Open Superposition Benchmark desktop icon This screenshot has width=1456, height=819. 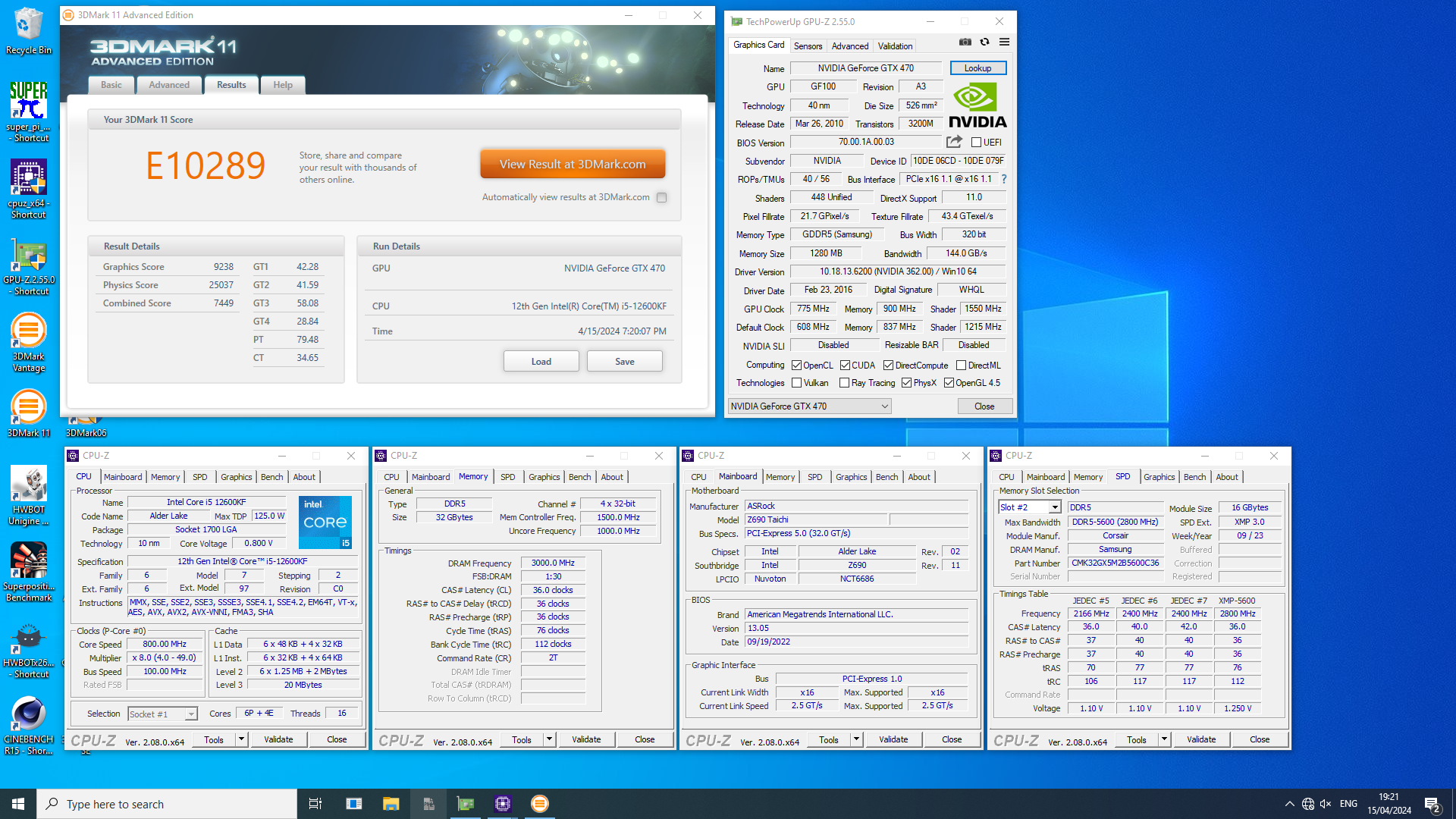pyautogui.click(x=29, y=572)
